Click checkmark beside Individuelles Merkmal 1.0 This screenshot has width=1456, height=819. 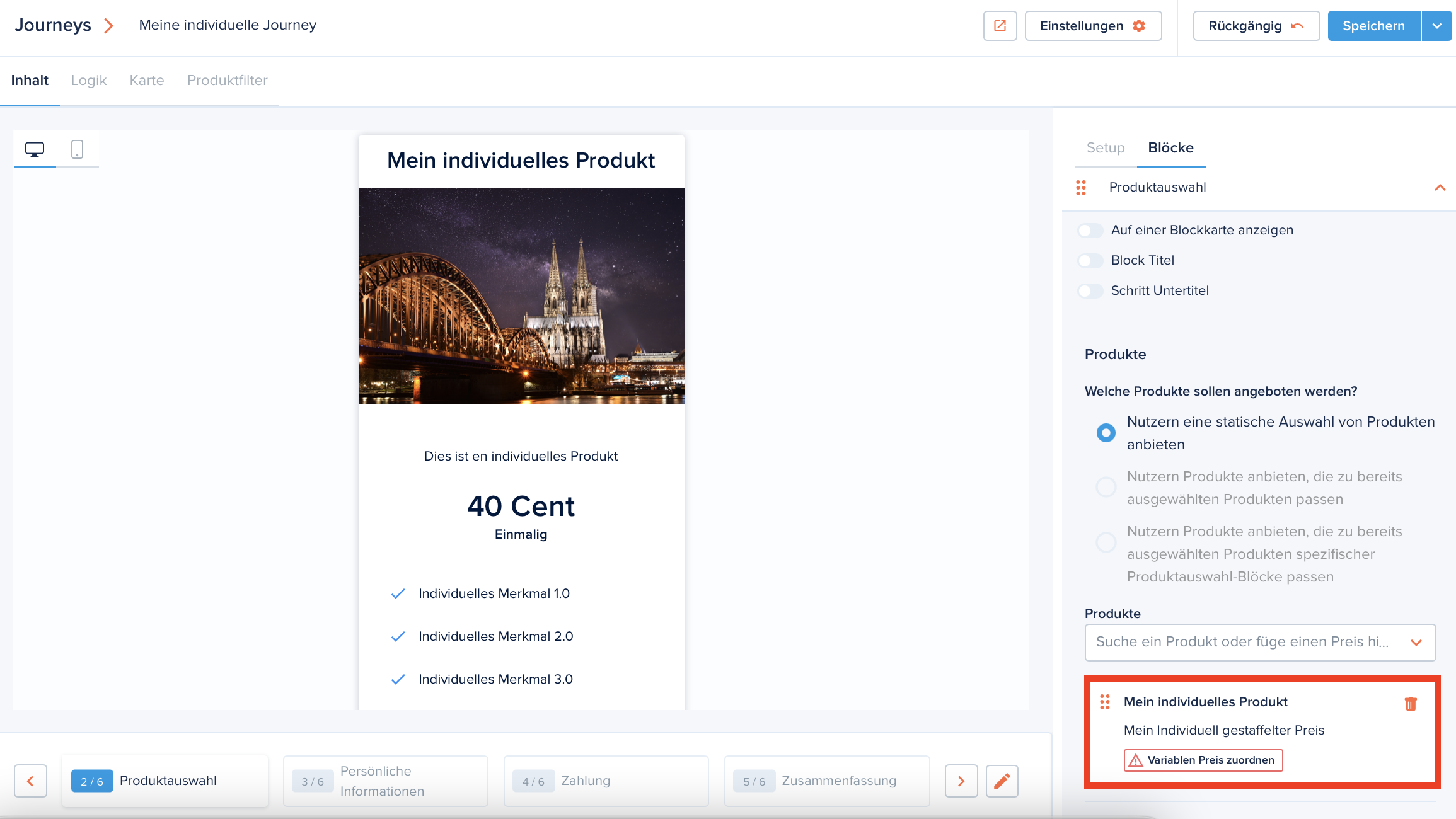tap(398, 594)
